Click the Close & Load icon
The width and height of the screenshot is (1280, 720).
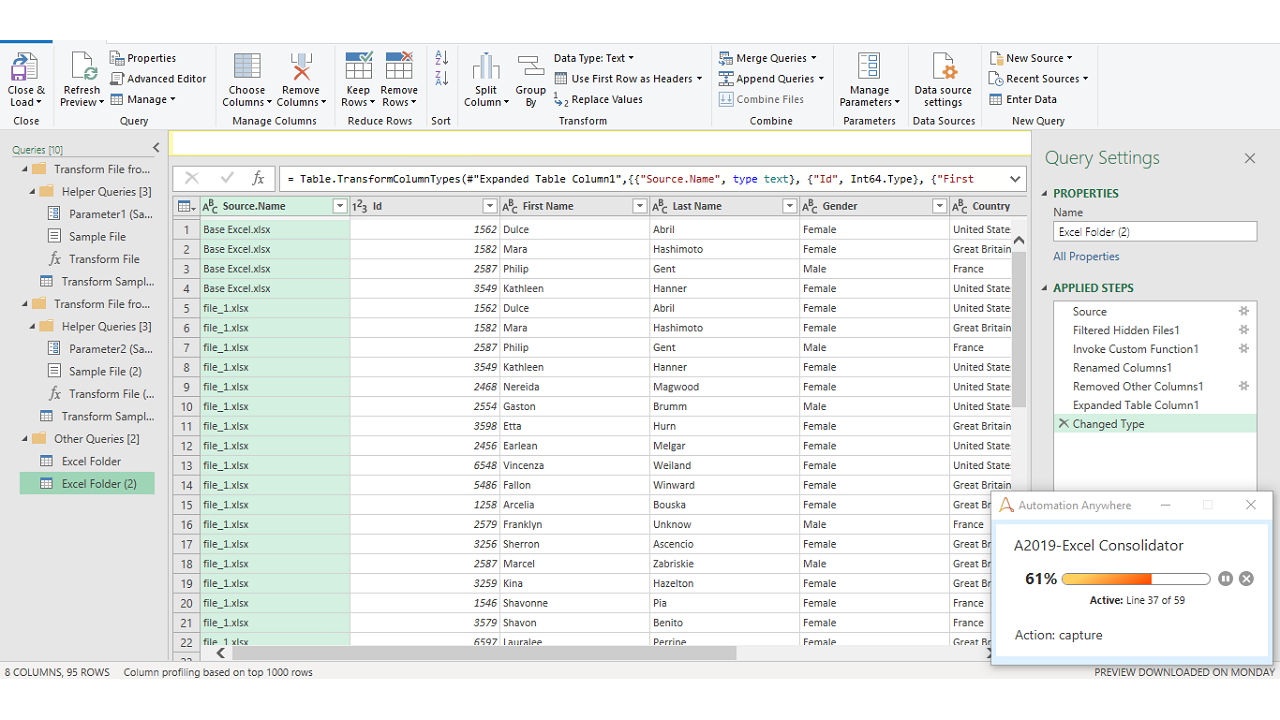24,68
